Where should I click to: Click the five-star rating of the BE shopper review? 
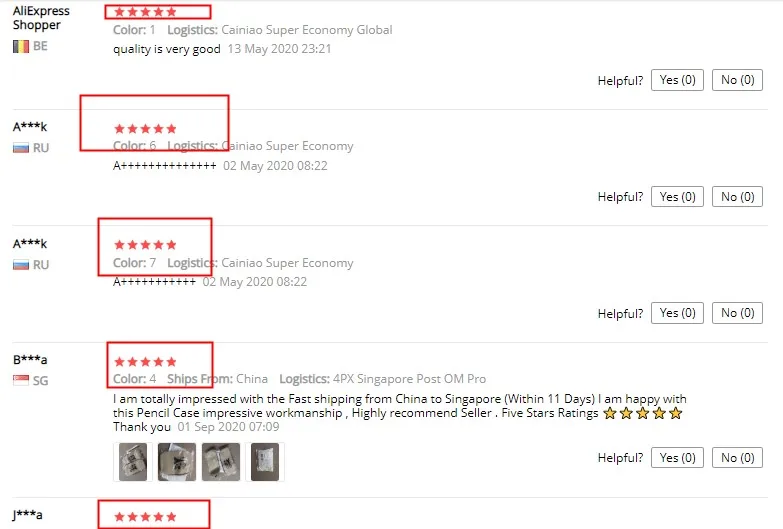tap(145, 12)
